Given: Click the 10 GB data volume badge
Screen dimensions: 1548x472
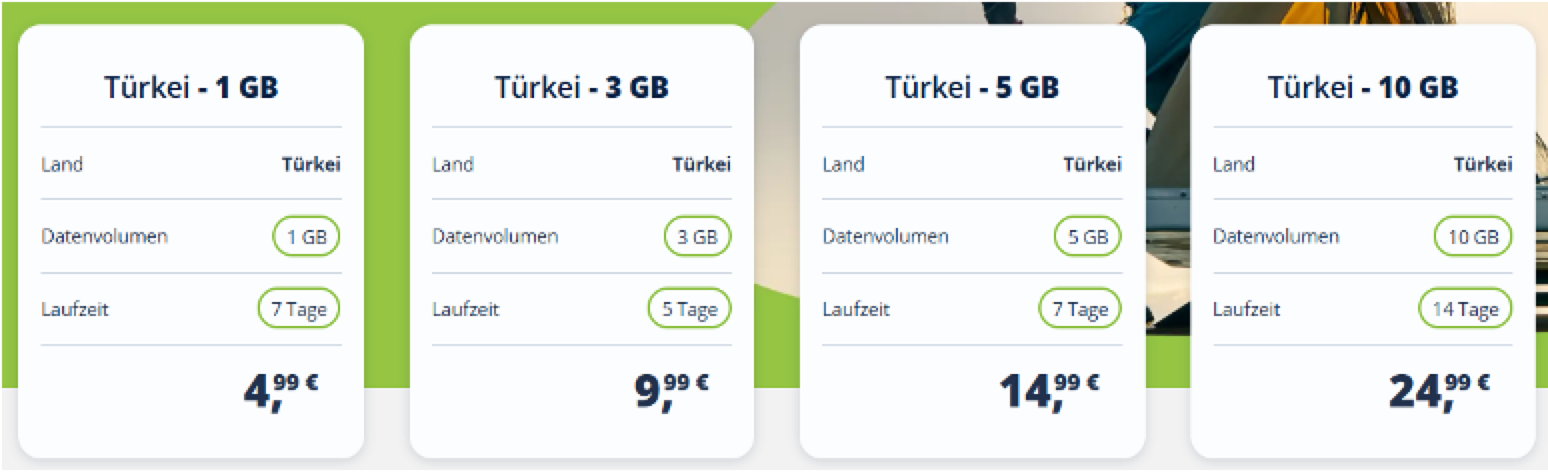Looking at the screenshot, I should click(1473, 237).
